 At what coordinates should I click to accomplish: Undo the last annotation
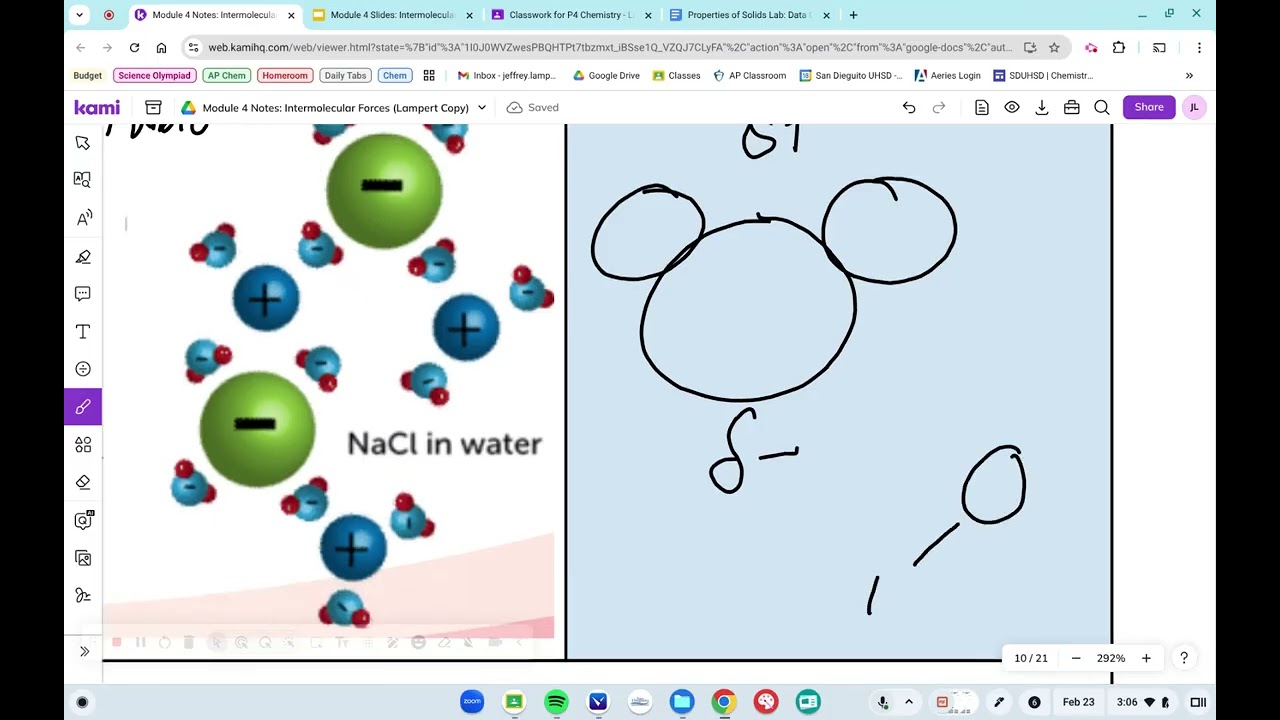pos(909,107)
